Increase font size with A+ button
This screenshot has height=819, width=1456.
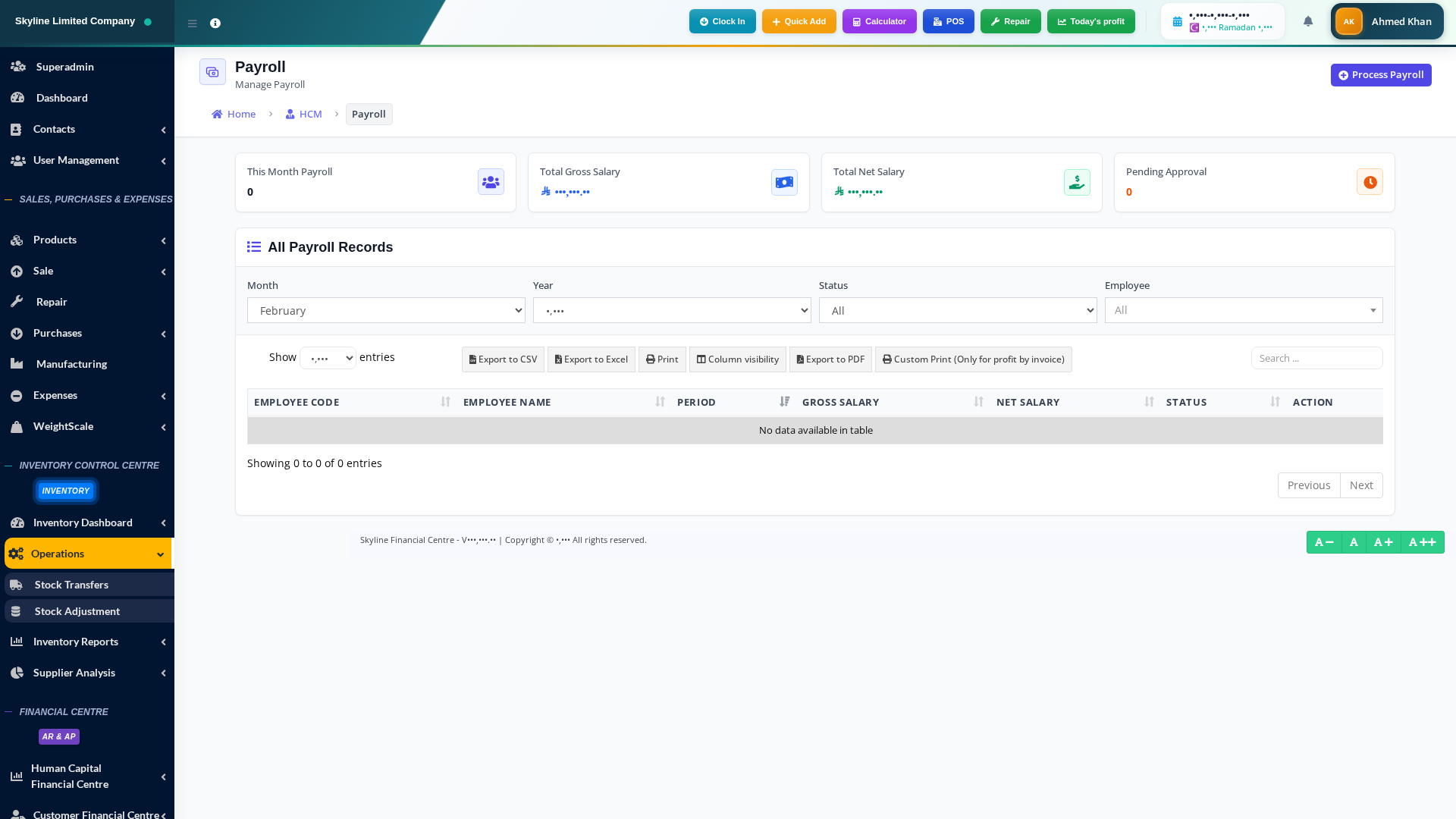(1382, 542)
